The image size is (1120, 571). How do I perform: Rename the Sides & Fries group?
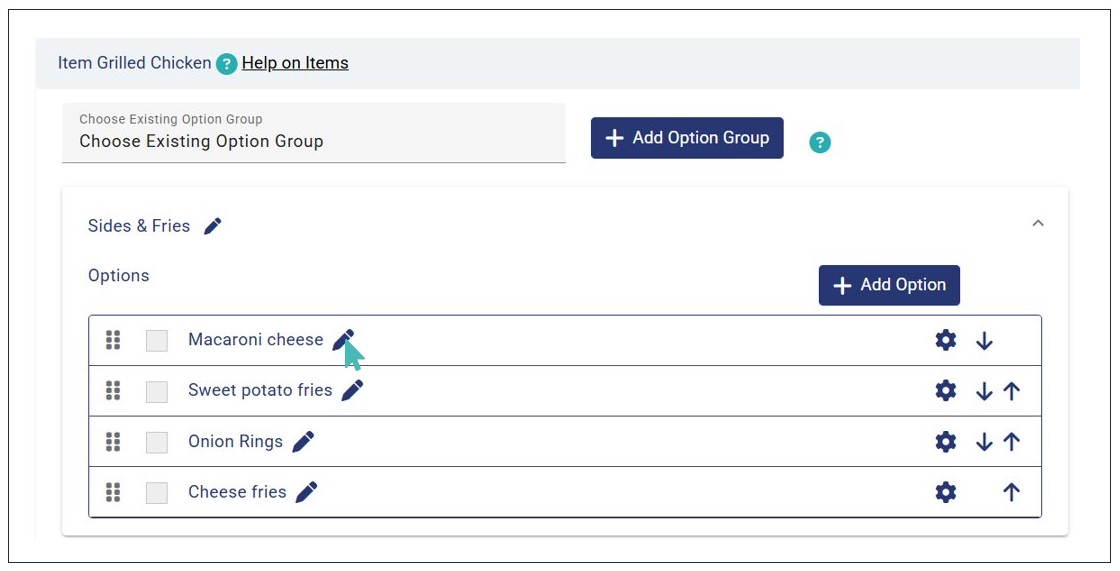pos(212,226)
